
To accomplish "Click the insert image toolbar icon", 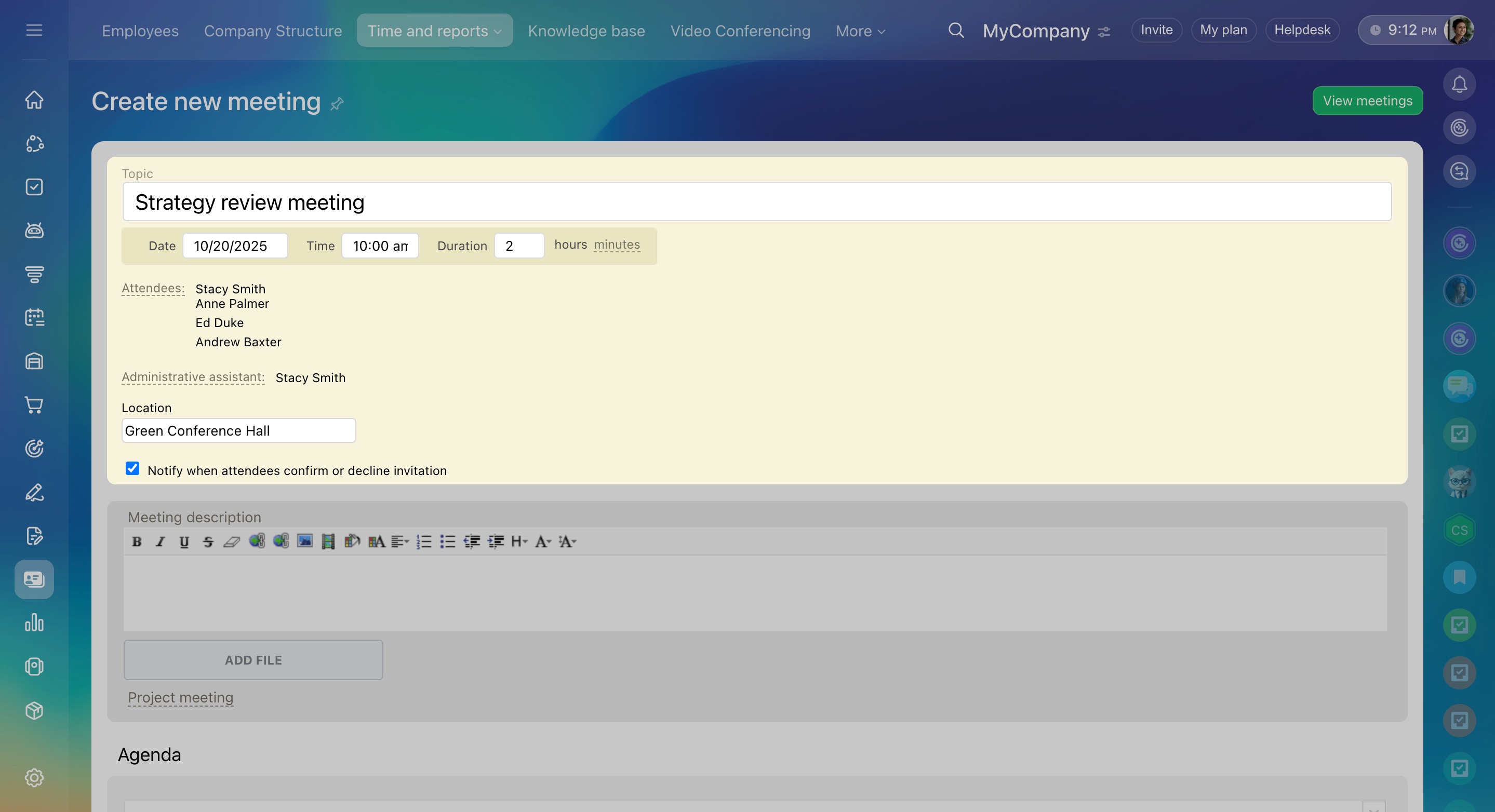I will [x=305, y=542].
